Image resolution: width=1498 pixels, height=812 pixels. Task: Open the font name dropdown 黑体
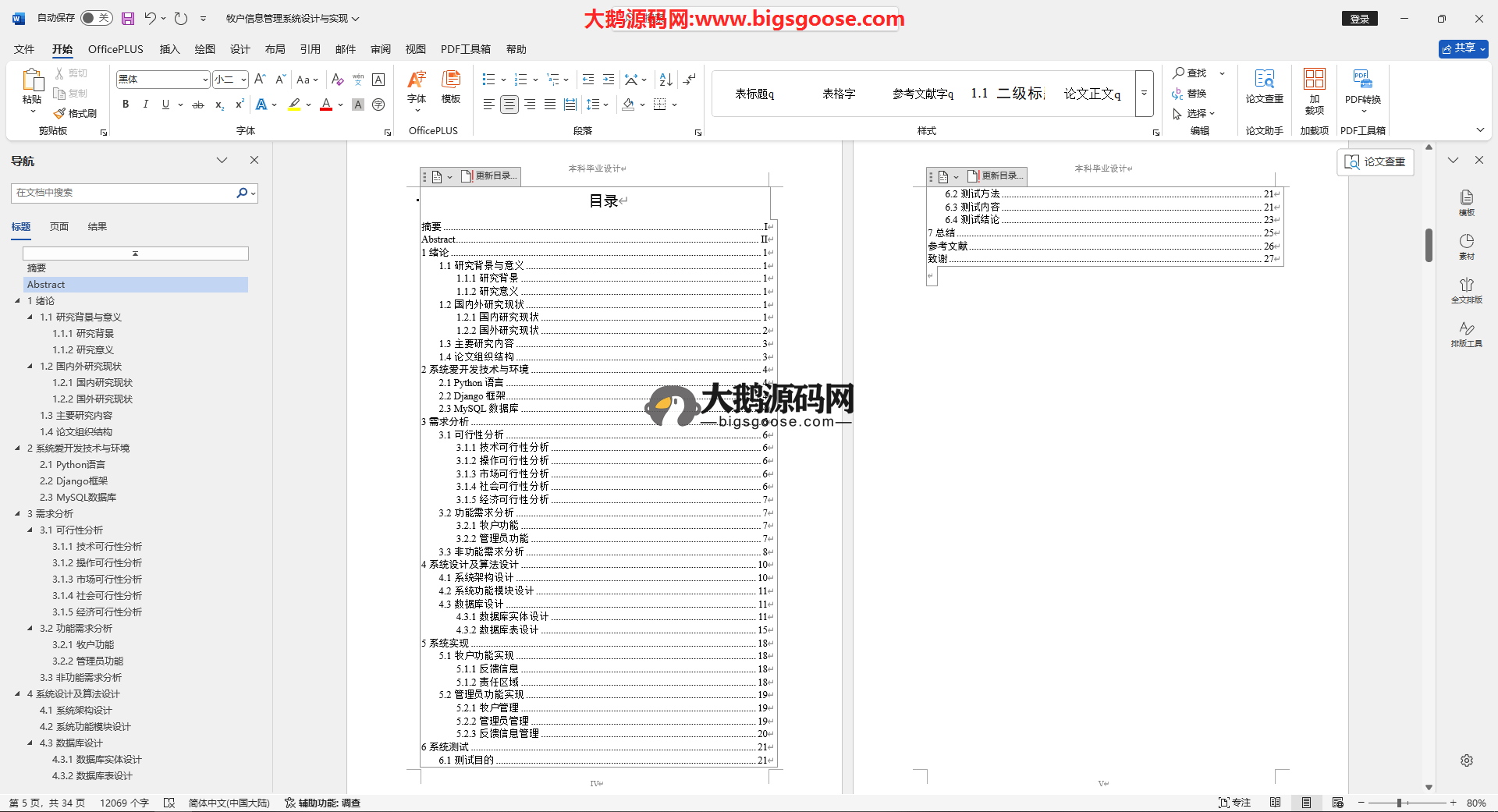coord(163,80)
